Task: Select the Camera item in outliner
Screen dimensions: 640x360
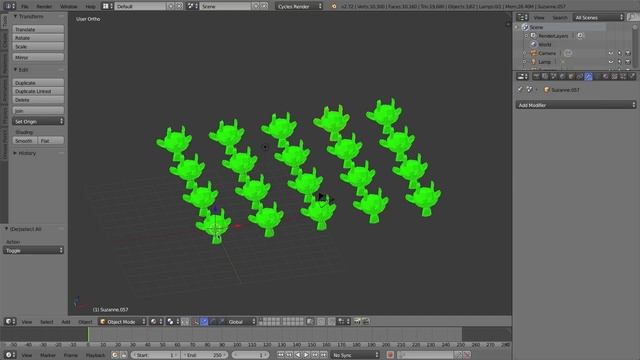Action: (x=547, y=53)
